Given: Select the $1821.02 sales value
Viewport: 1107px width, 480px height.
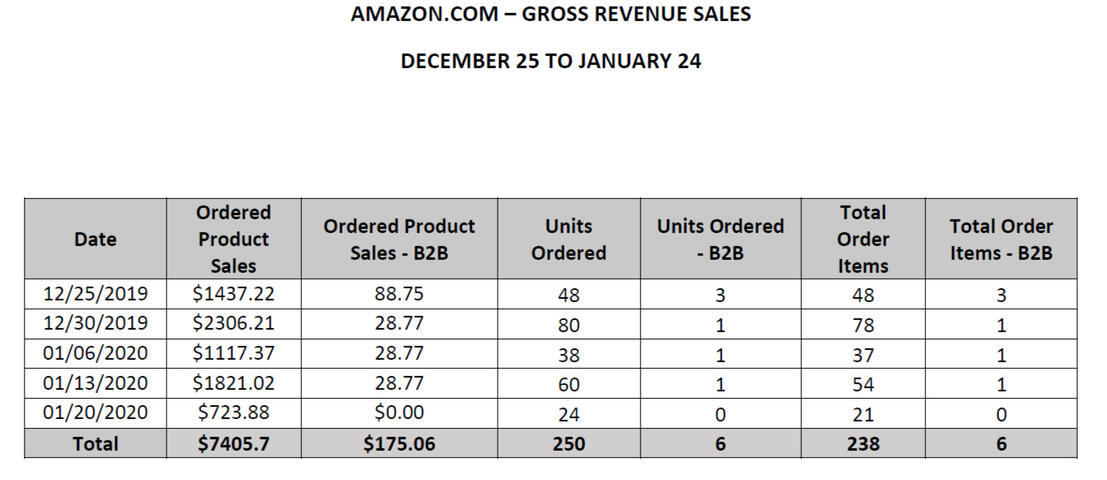Looking at the screenshot, I should pyautogui.click(x=233, y=384).
